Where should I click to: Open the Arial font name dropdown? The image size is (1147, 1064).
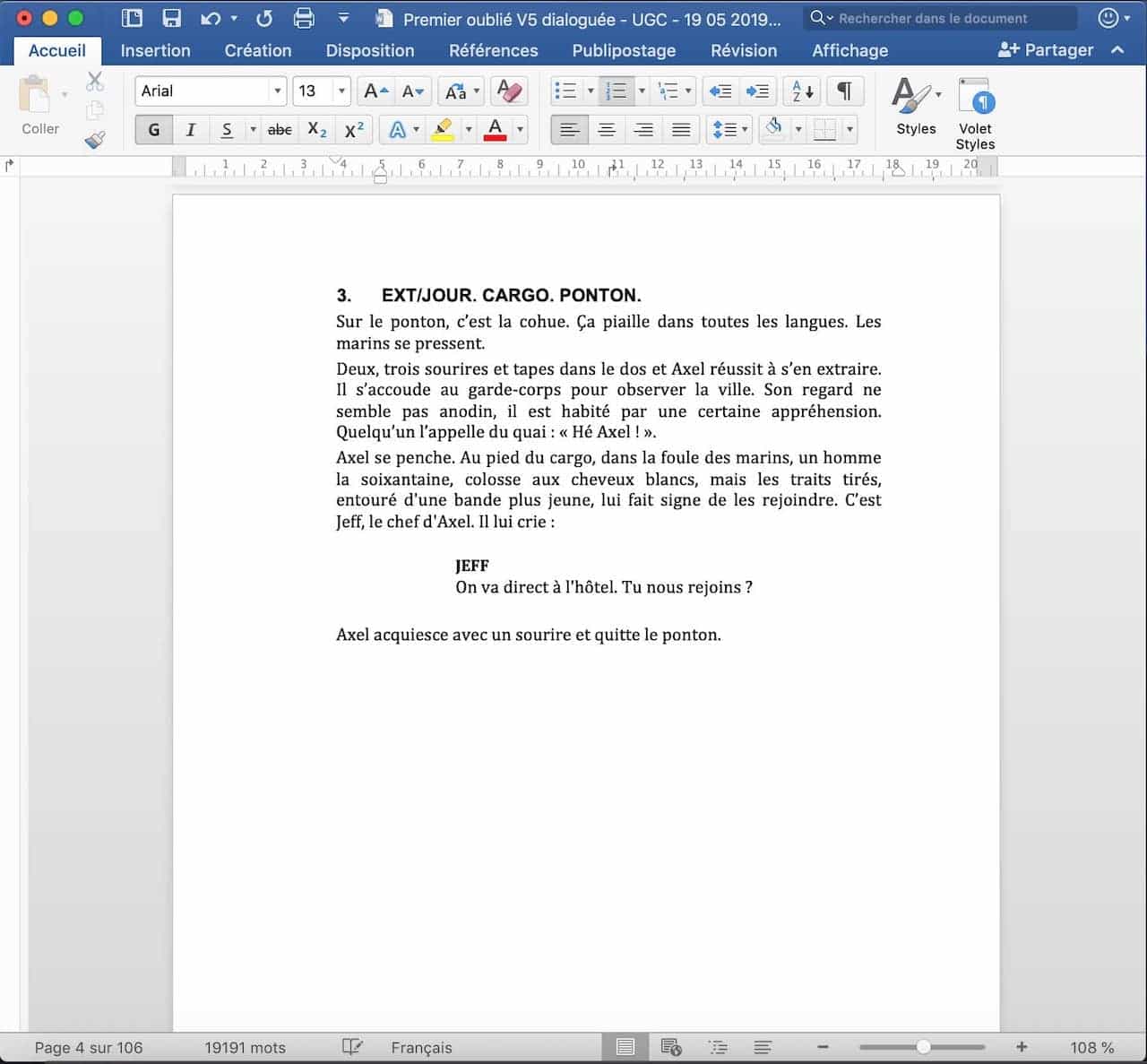click(x=277, y=91)
